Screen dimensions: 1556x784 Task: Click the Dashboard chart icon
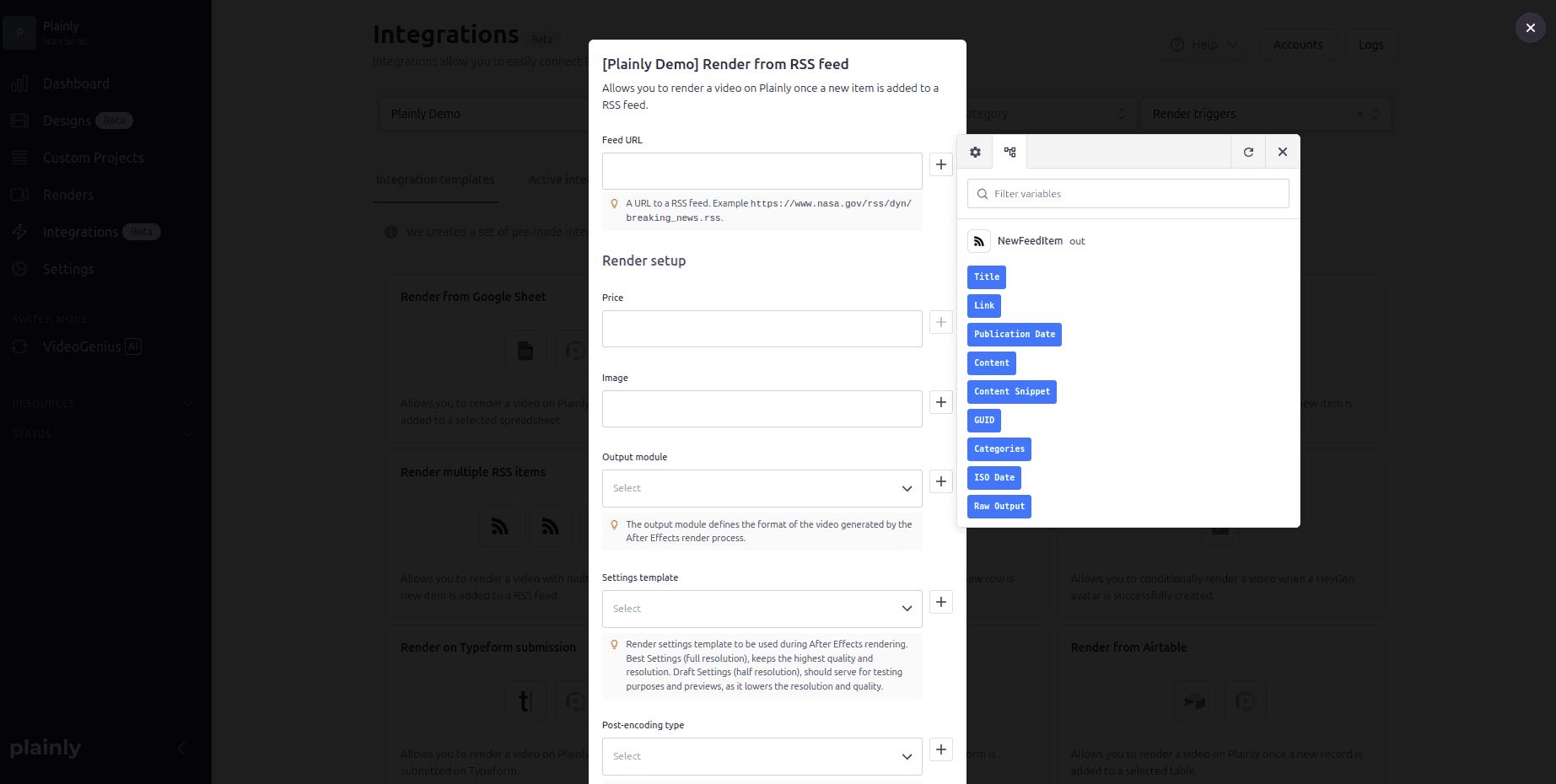pos(19,83)
